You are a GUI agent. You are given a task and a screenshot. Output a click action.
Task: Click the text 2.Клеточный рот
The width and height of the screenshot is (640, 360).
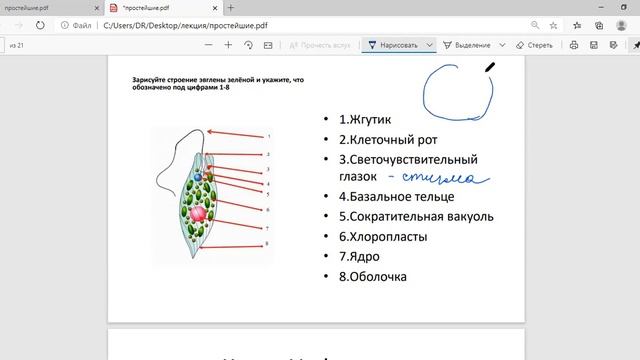[x=388, y=140]
